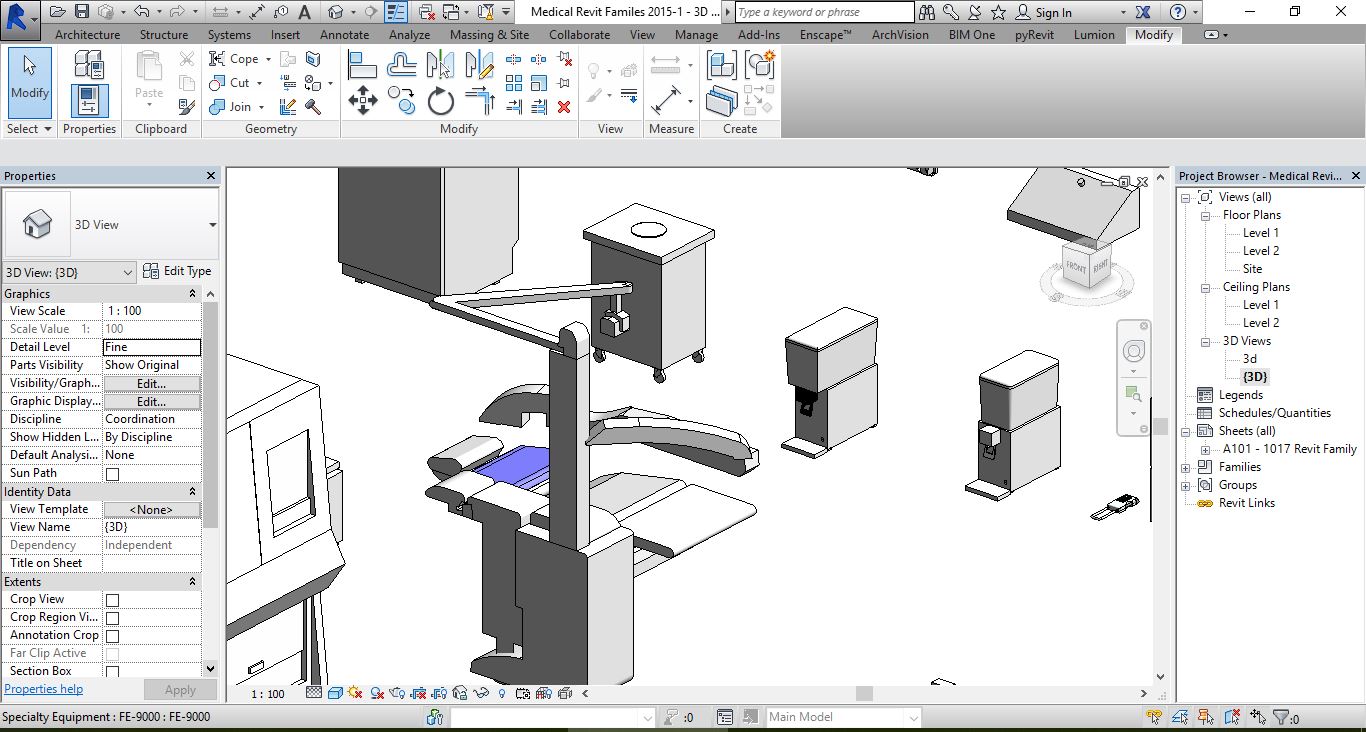Click the Rotate tool icon
The width and height of the screenshot is (1366, 732).
click(441, 101)
